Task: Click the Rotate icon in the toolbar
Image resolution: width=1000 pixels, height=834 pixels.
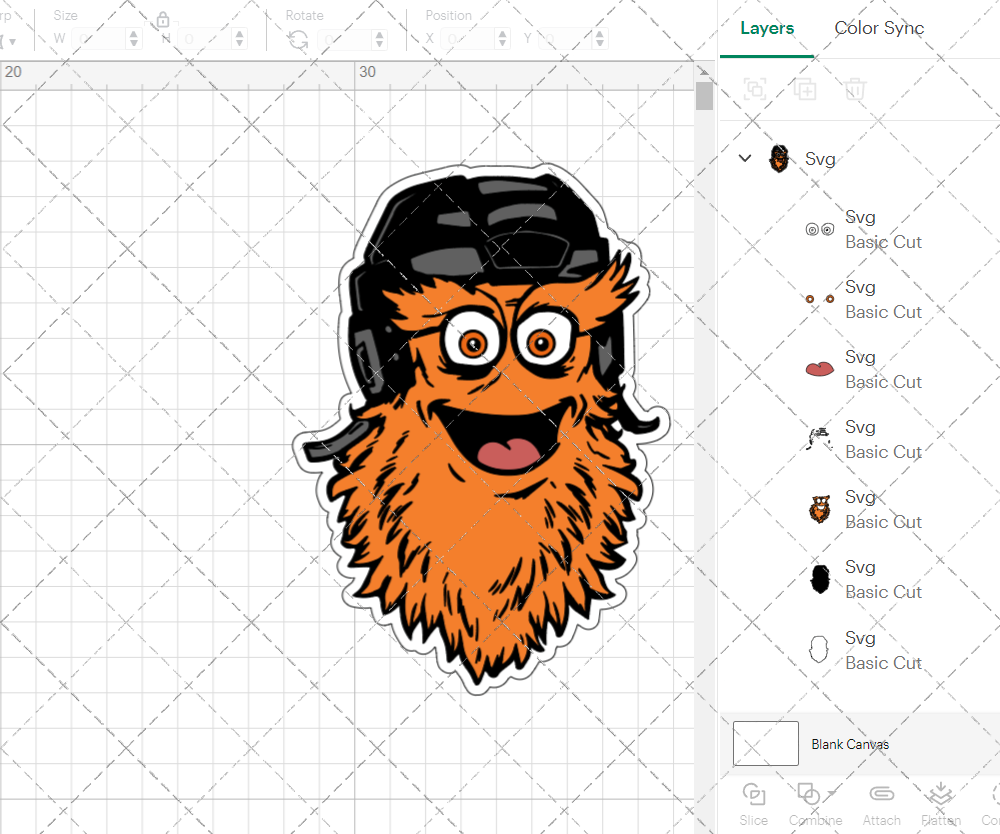Action: (297, 39)
